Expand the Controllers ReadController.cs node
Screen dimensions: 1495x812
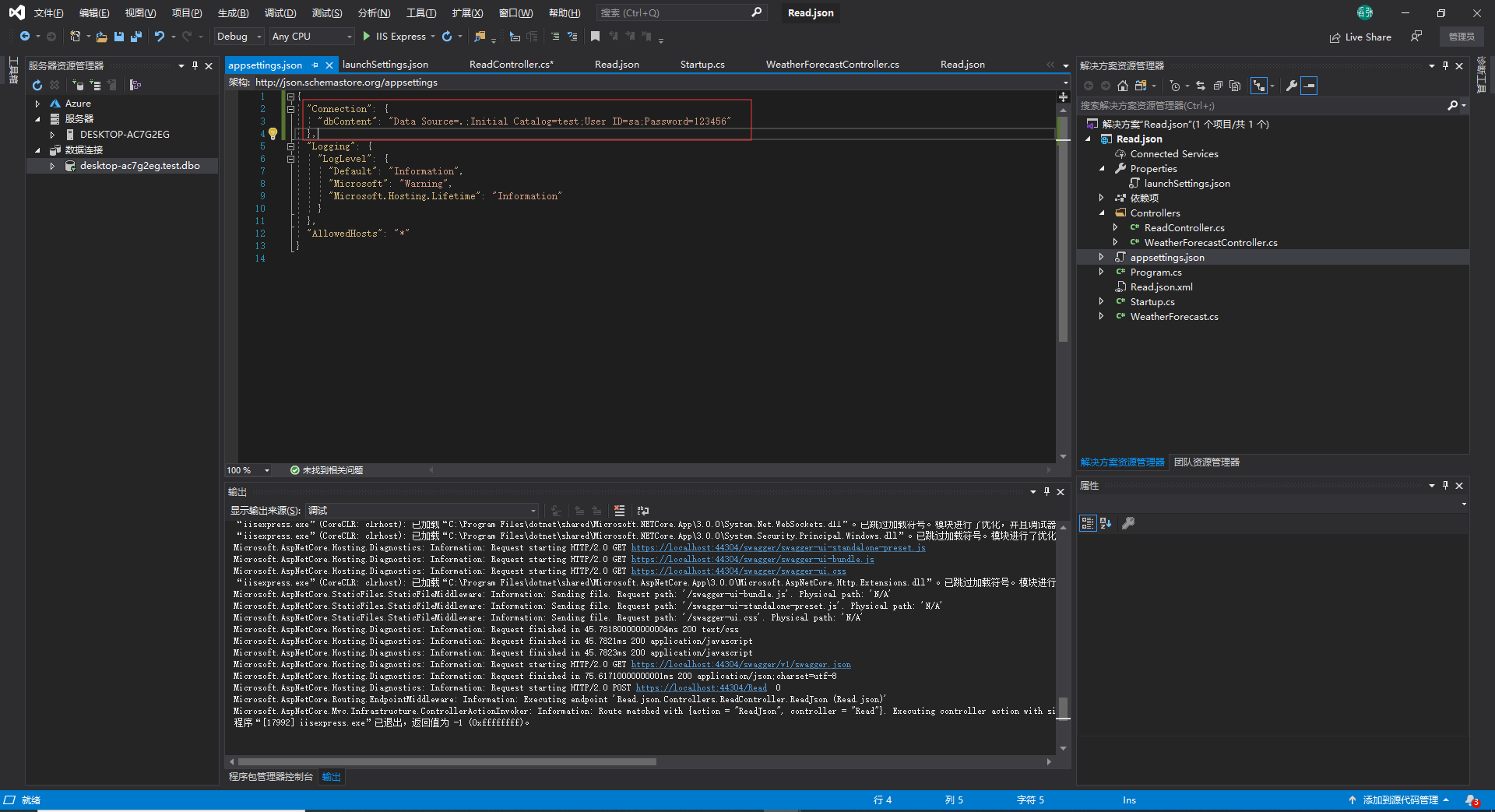click(x=1115, y=228)
